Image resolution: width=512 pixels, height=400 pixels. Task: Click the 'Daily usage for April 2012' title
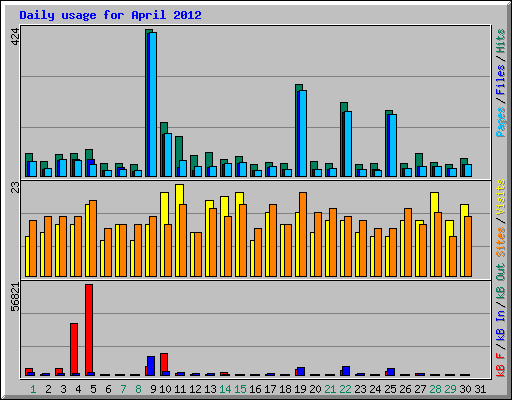110,15
